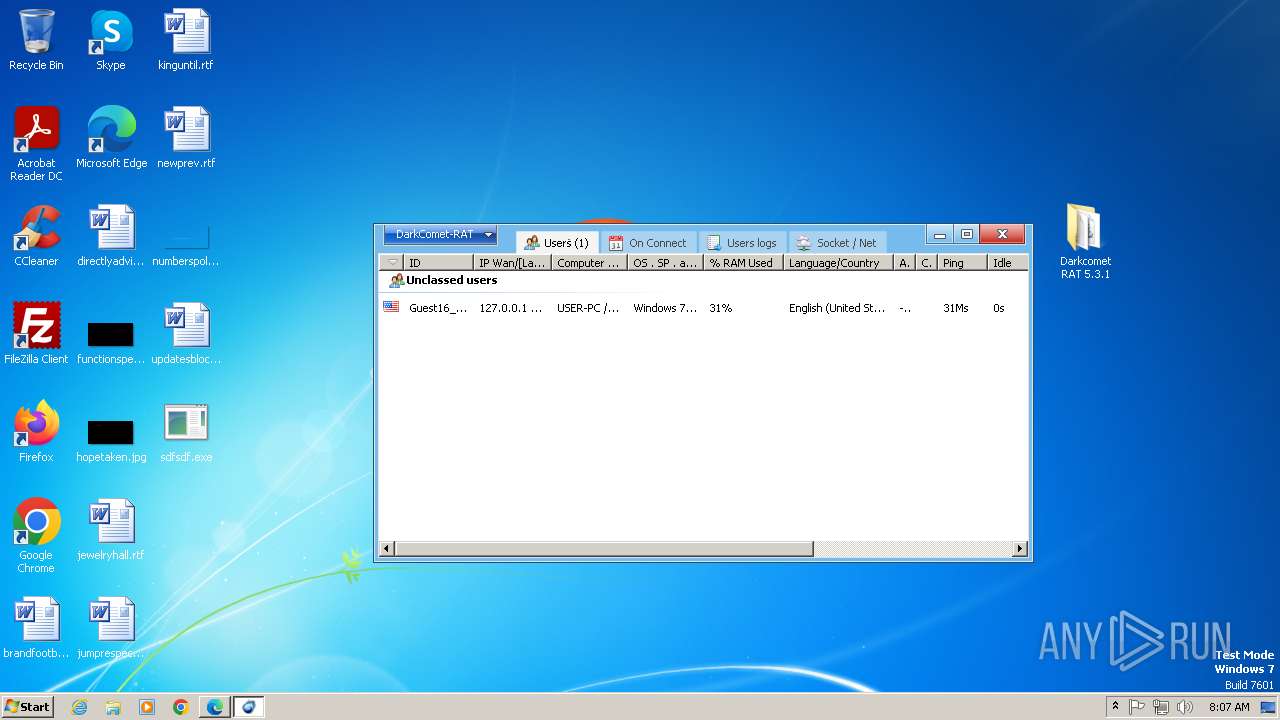Image resolution: width=1280 pixels, height=720 pixels.
Task: Open the On Connect tab
Action: [648, 243]
